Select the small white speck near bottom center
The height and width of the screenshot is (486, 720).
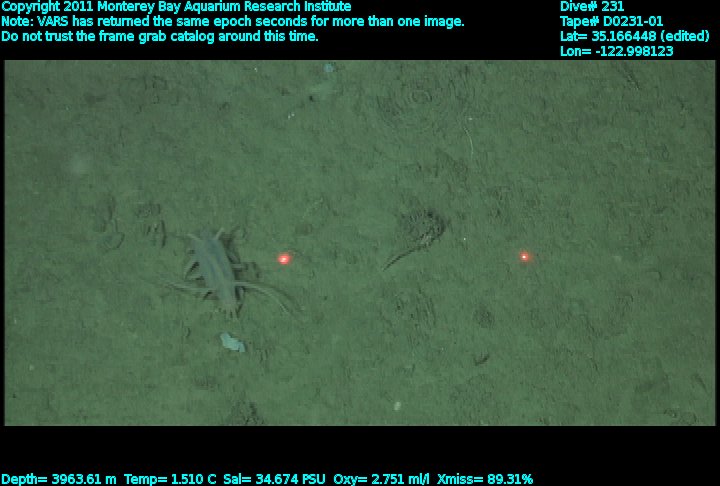(x=397, y=405)
